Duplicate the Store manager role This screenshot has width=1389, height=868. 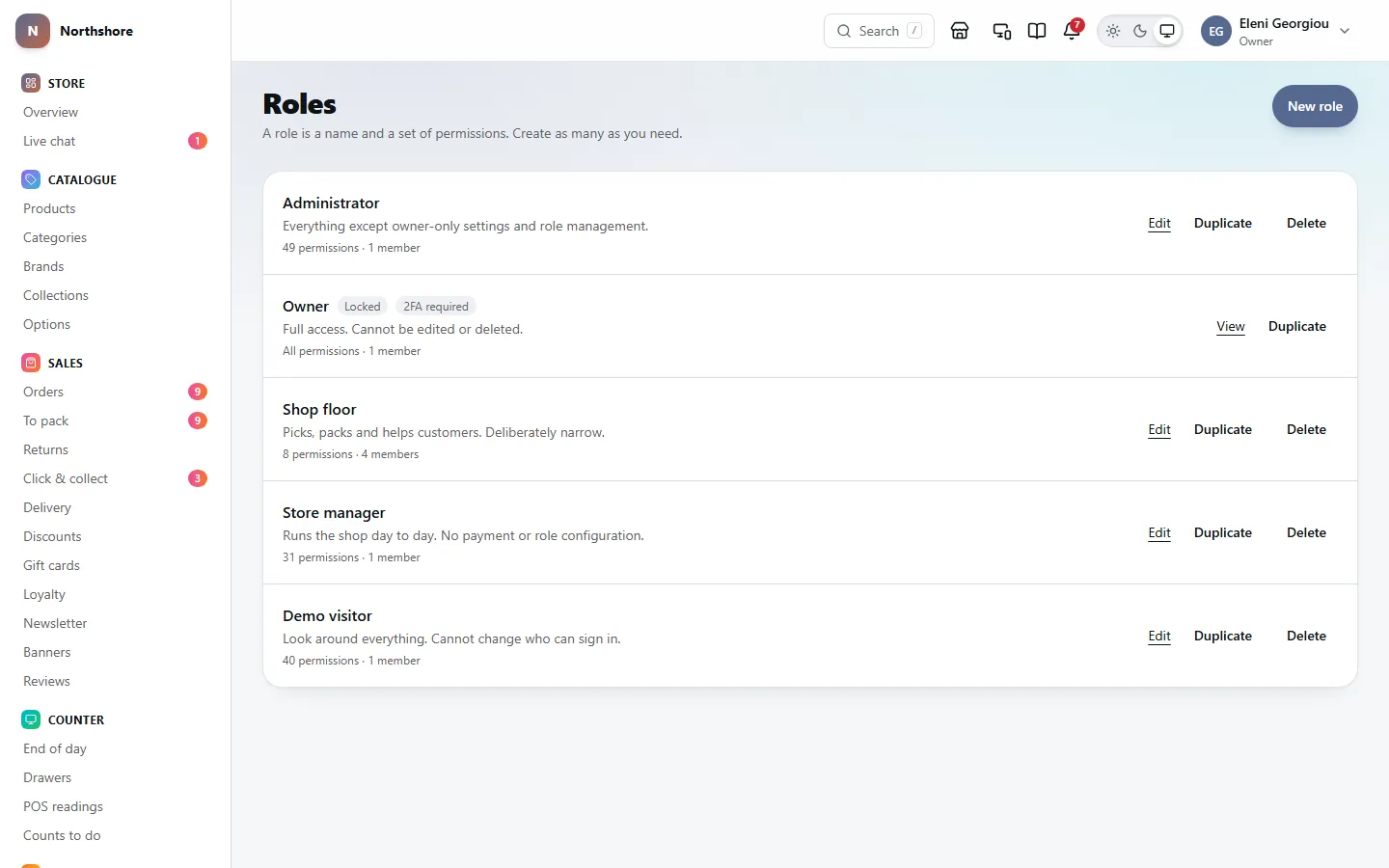coord(1223,532)
